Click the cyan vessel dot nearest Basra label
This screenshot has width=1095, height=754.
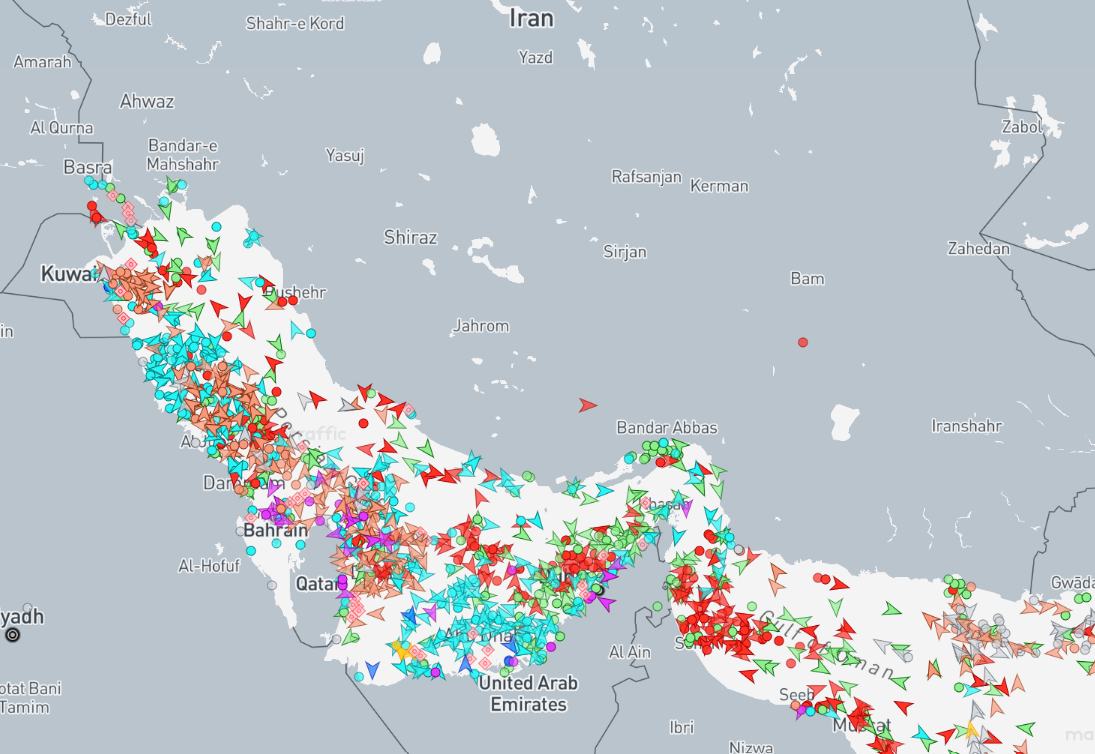pos(91,182)
